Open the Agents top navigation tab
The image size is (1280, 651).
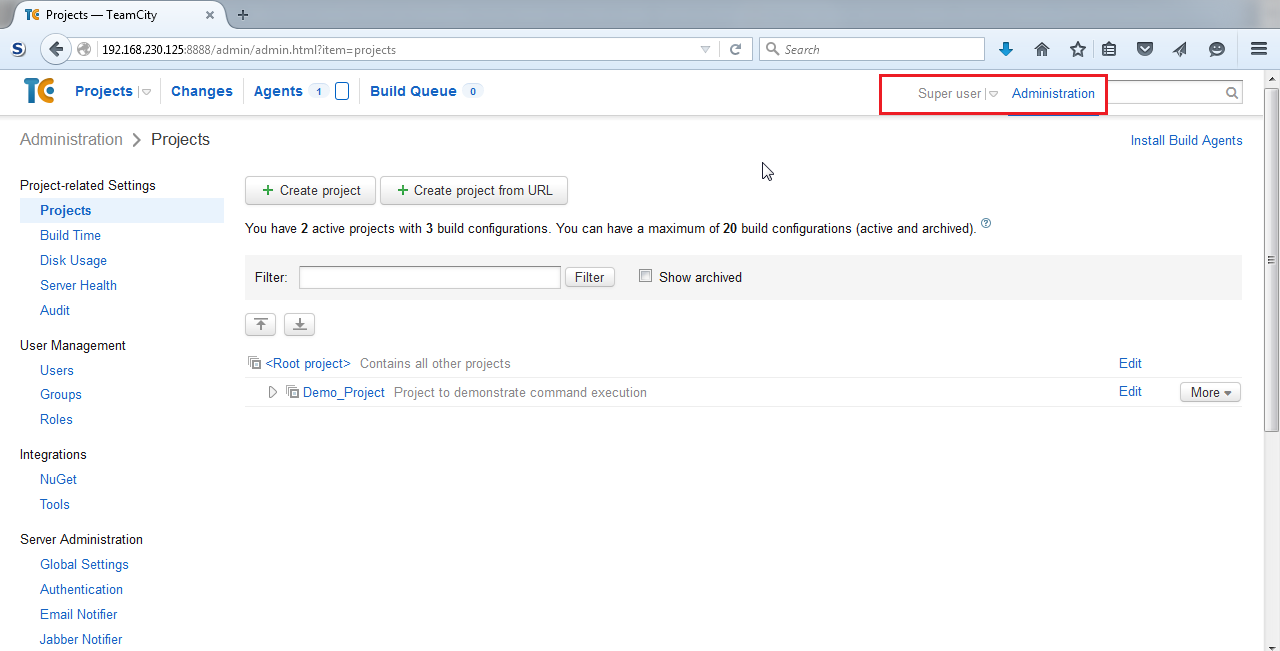click(278, 91)
